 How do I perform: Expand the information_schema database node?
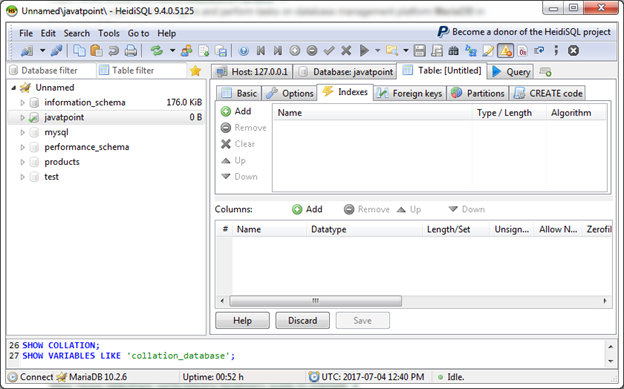[x=22, y=102]
